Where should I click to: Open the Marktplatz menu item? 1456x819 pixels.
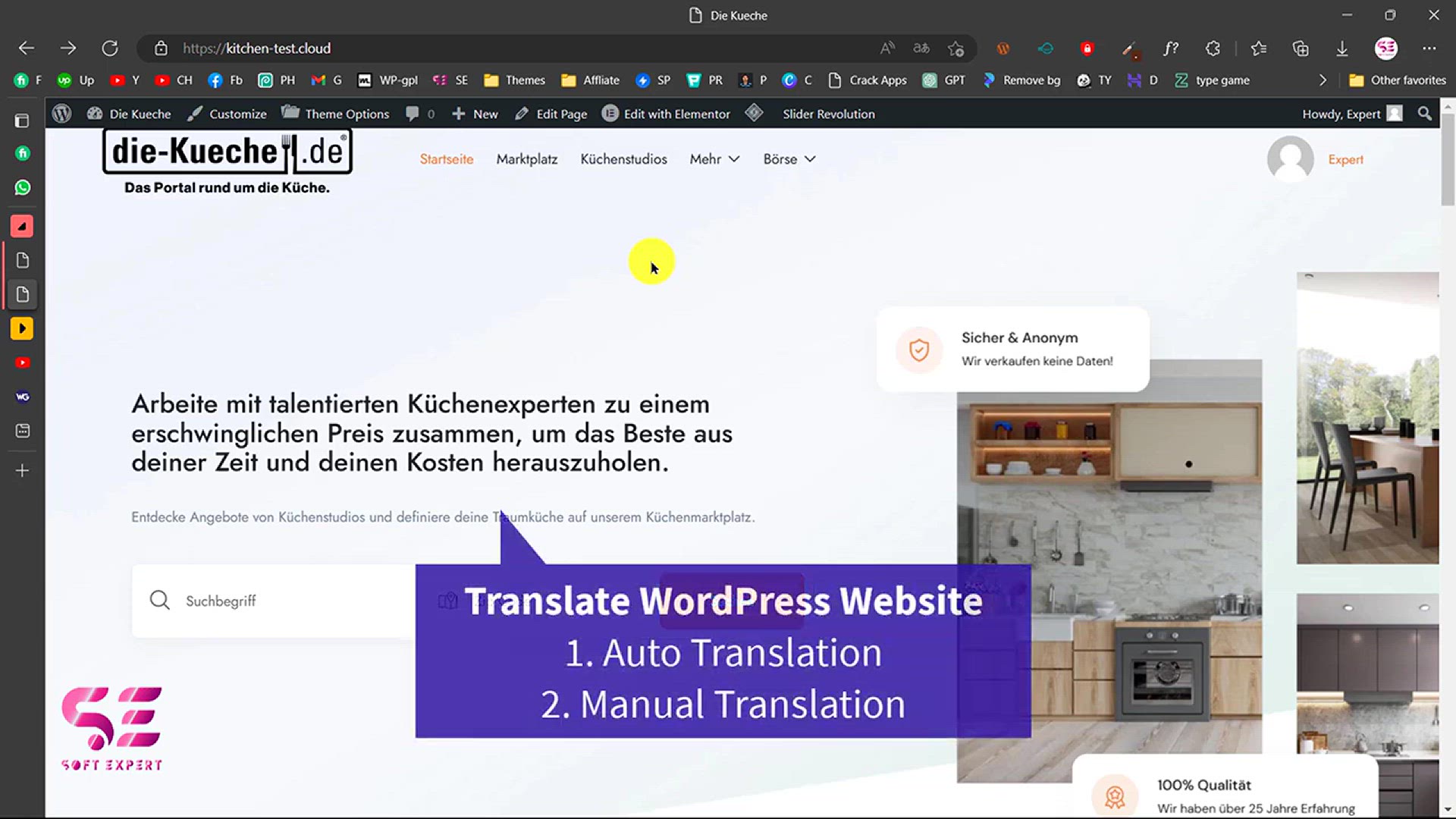pos(527,159)
